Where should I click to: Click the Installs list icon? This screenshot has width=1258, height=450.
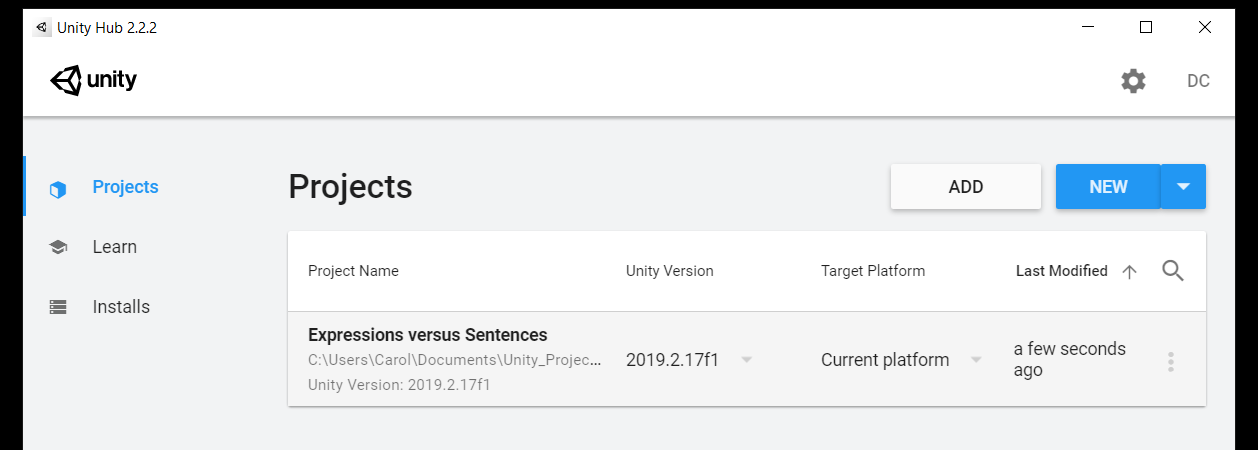pyautogui.click(x=58, y=307)
